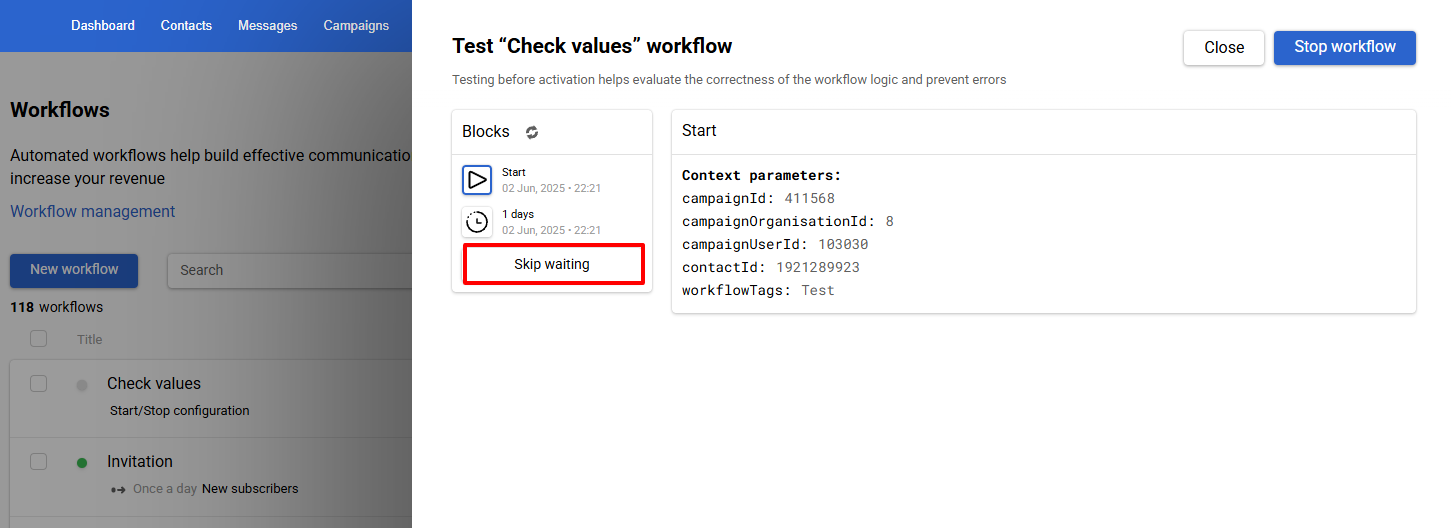Click the Skip waiting button
1452x528 pixels.
click(x=552, y=264)
